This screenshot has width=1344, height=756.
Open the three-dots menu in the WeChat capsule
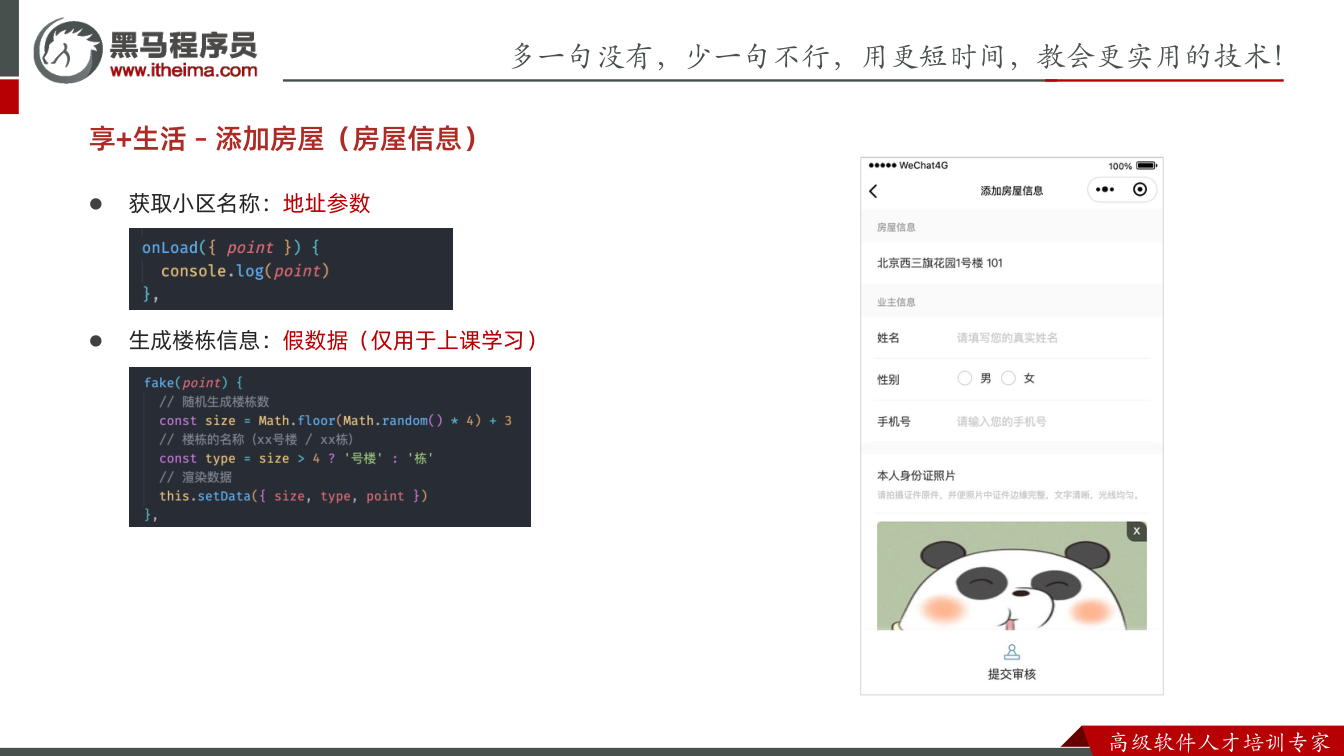(x=1105, y=190)
